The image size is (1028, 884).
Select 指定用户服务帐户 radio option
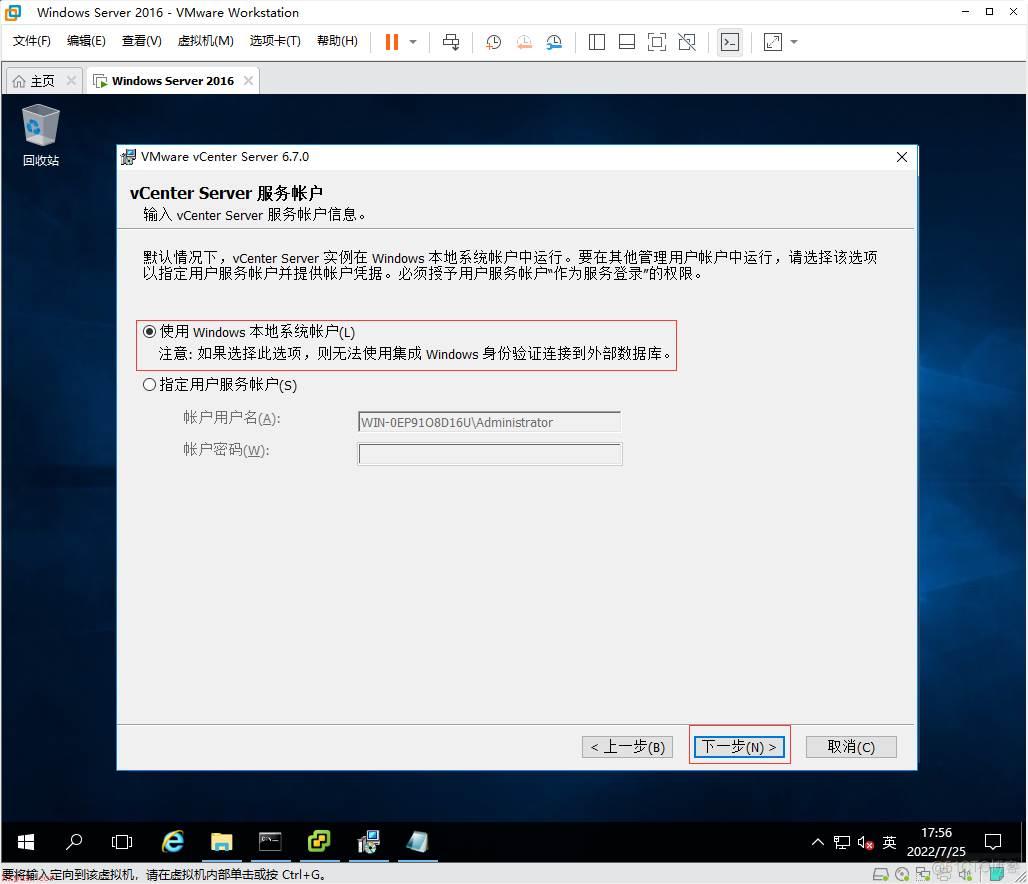(149, 385)
